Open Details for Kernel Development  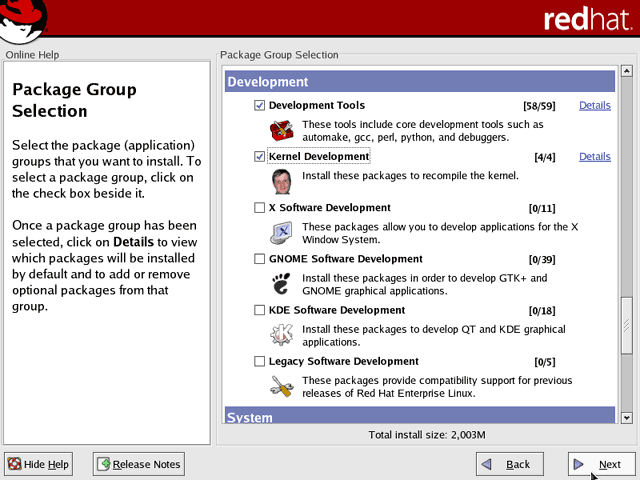click(595, 156)
